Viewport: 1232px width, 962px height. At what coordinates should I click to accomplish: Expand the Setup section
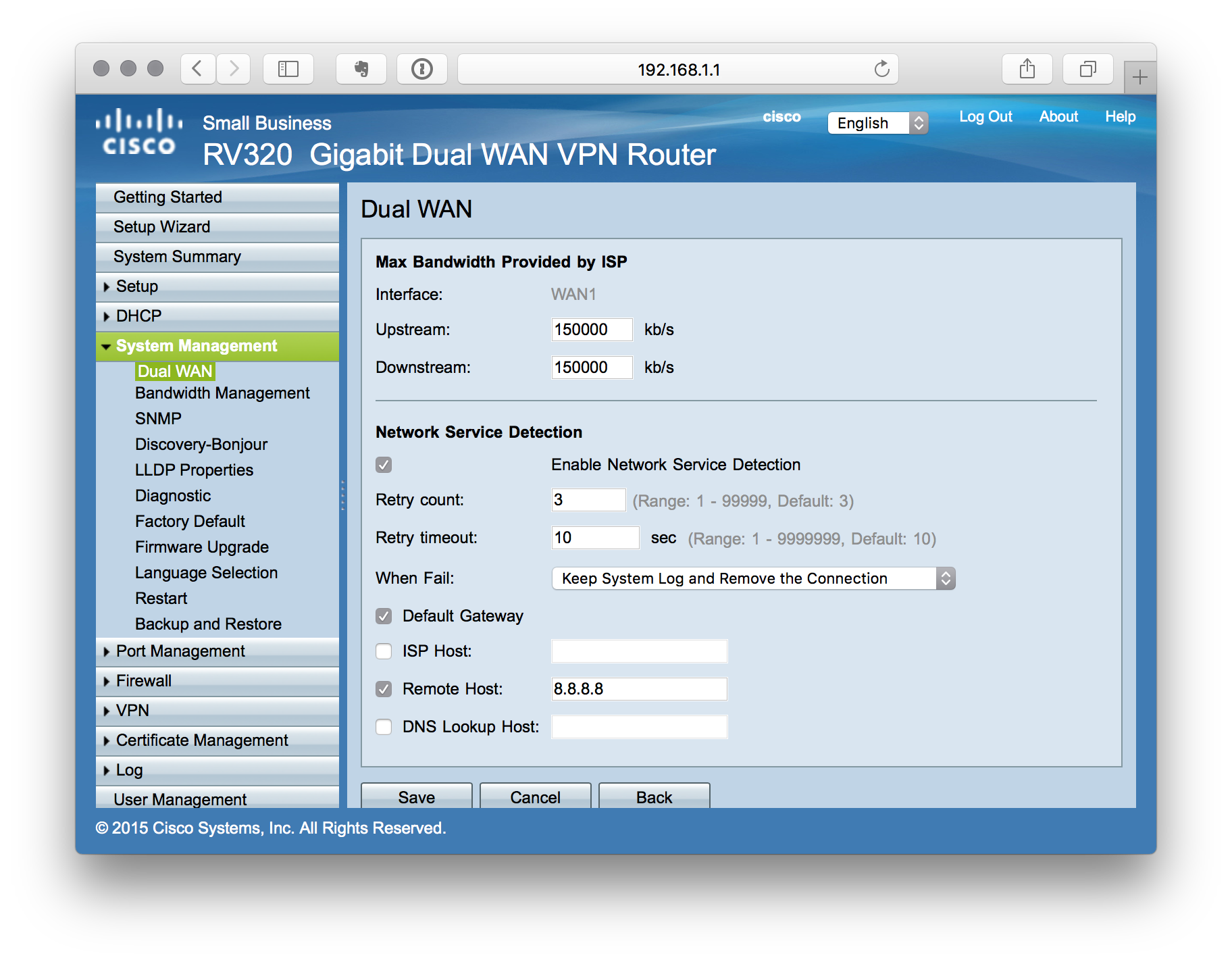pyautogui.click(x=217, y=286)
